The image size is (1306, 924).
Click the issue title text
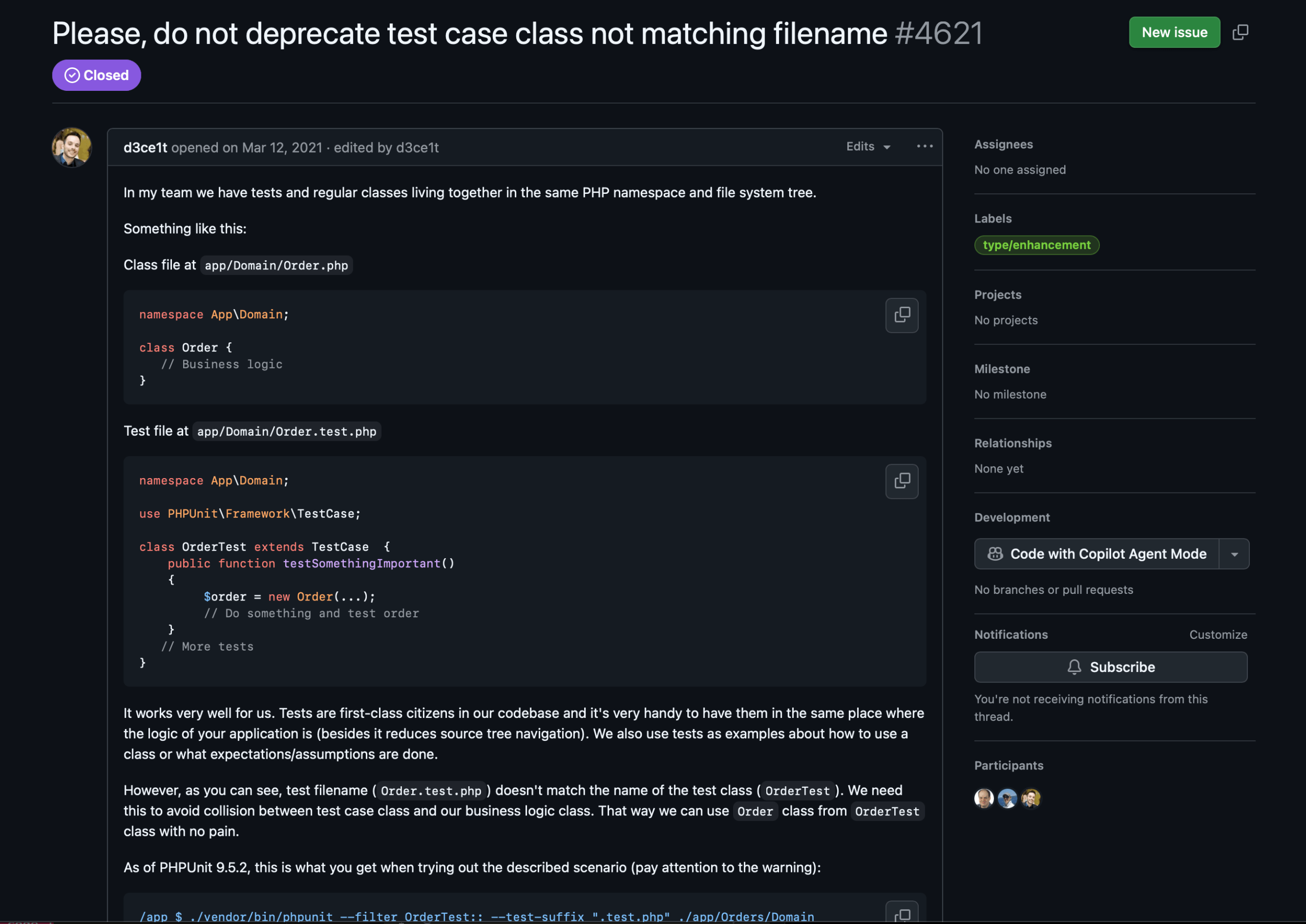pos(470,34)
